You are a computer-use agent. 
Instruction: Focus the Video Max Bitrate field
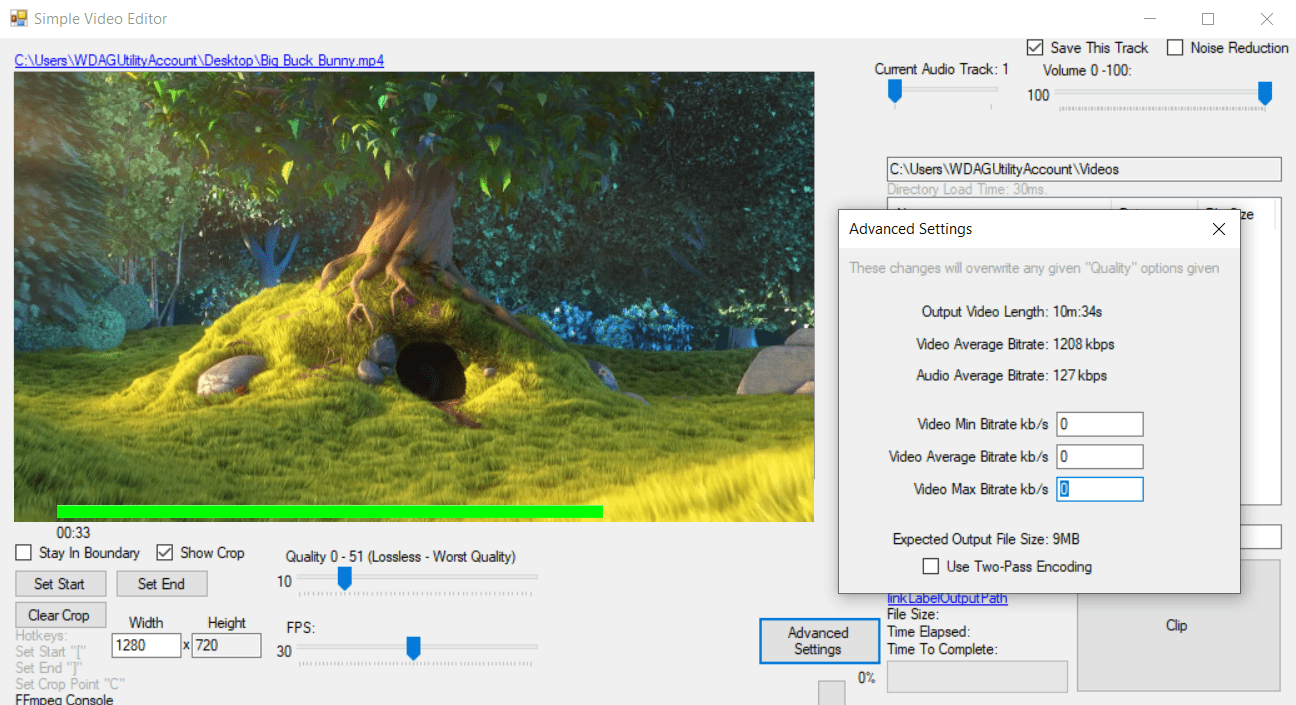pos(1099,489)
